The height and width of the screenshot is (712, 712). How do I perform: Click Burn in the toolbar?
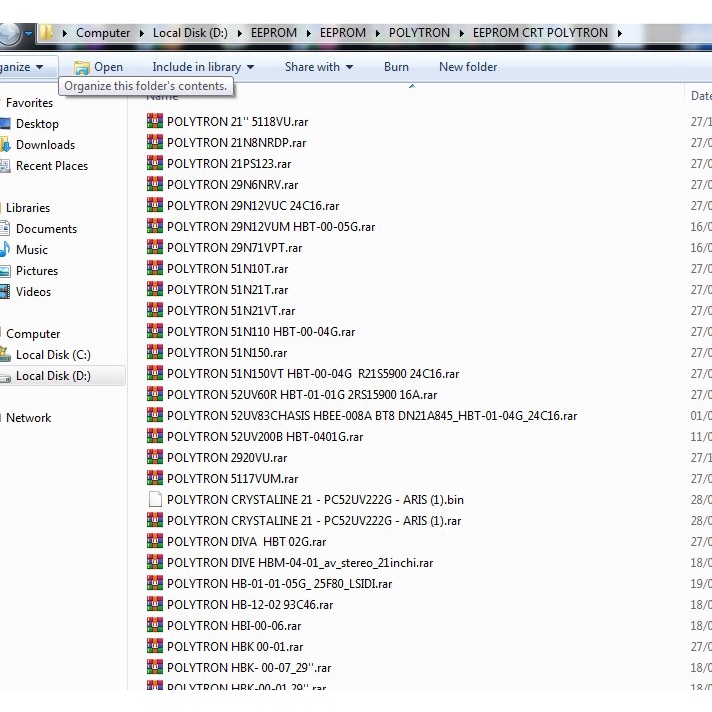coord(396,67)
